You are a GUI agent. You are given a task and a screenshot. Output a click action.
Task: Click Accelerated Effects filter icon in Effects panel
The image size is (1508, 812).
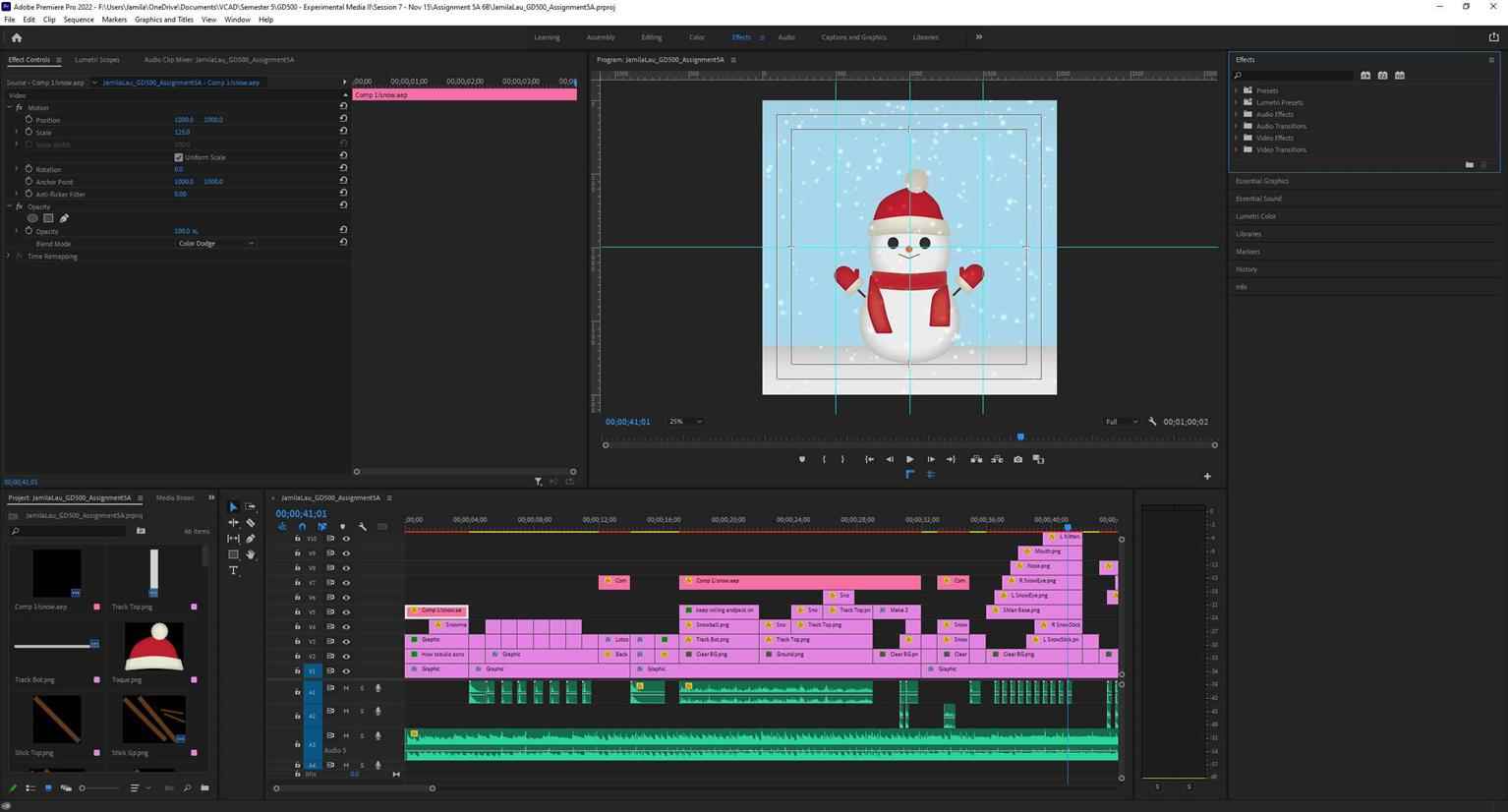pos(1365,75)
